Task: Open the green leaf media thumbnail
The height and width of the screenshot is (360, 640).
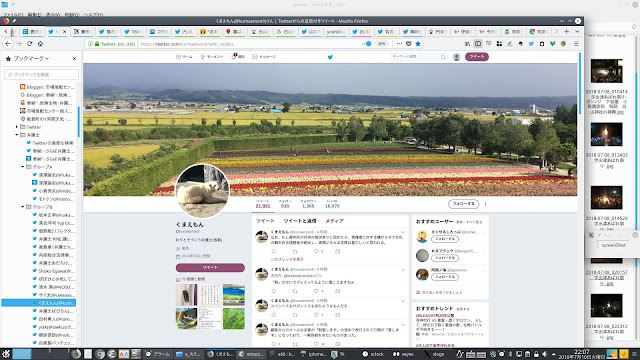Action: (234, 318)
